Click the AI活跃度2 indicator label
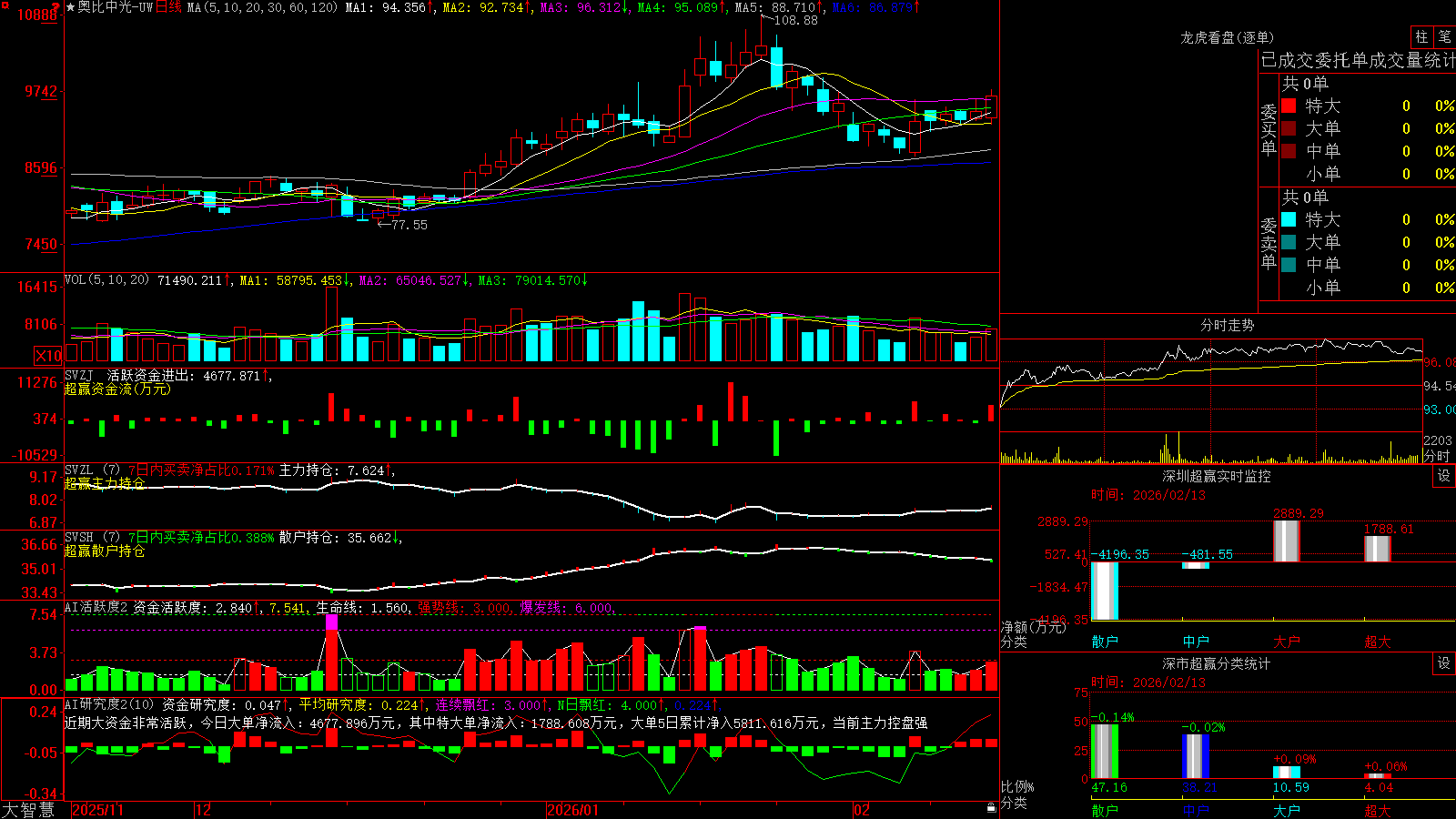The height and width of the screenshot is (819, 1456). tap(96, 607)
